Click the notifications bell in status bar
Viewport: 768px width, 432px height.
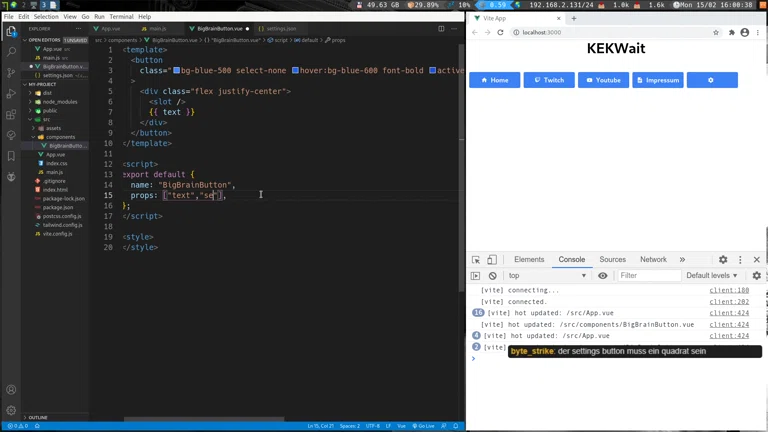tap(456, 426)
